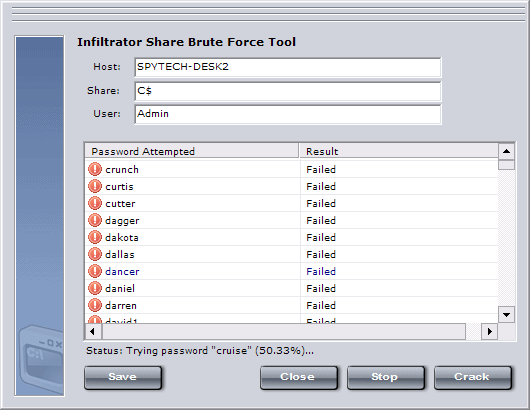The width and height of the screenshot is (530, 410).
Task: Select the warning icon next to cutter
Action: pos(95,203)
